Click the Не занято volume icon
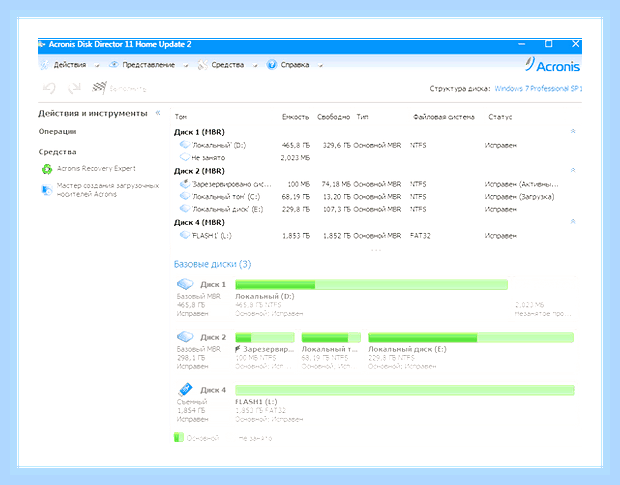Screen dimensions: 620x485 click(x=185, y=157)
